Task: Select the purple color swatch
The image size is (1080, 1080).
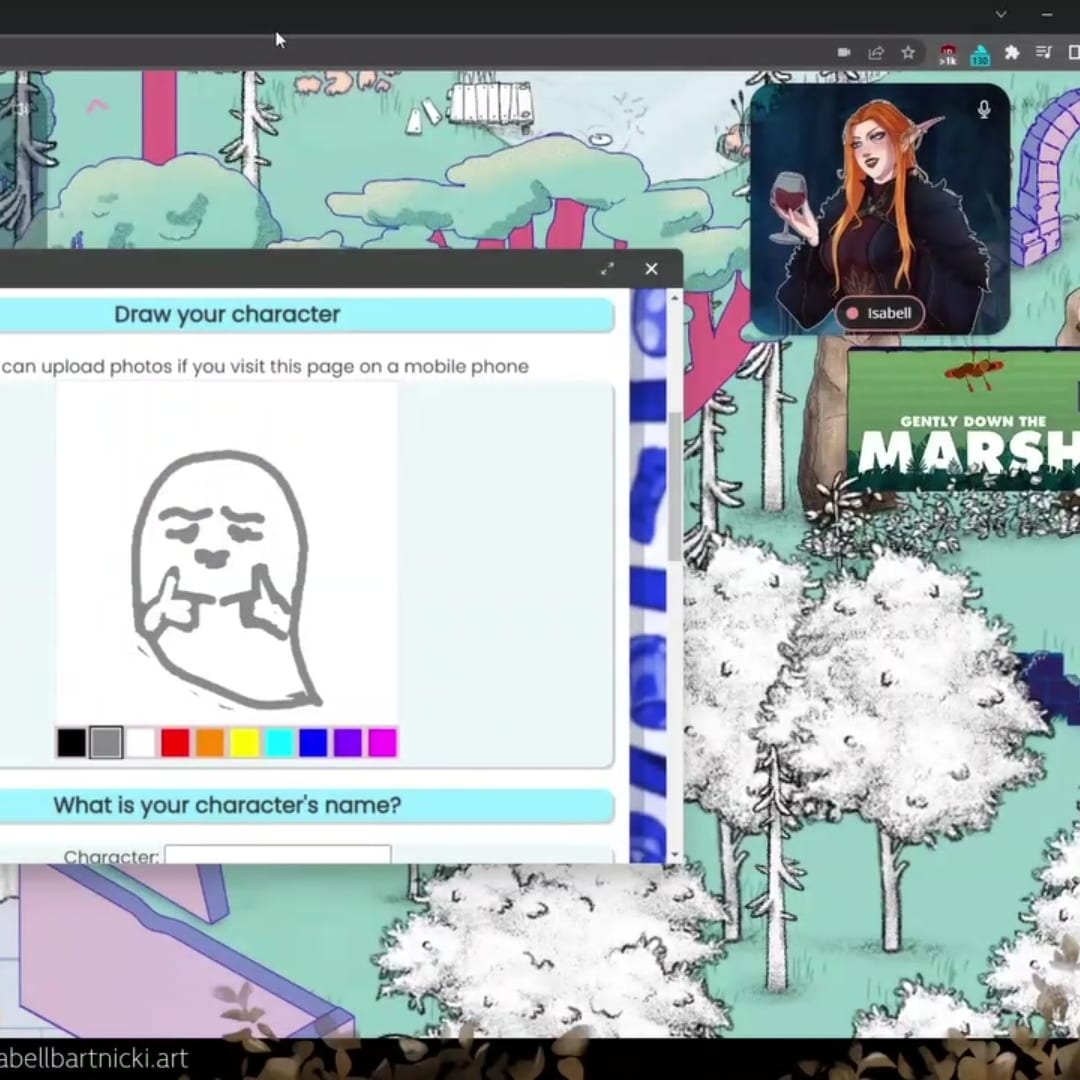Action: (x=348, y=743)
